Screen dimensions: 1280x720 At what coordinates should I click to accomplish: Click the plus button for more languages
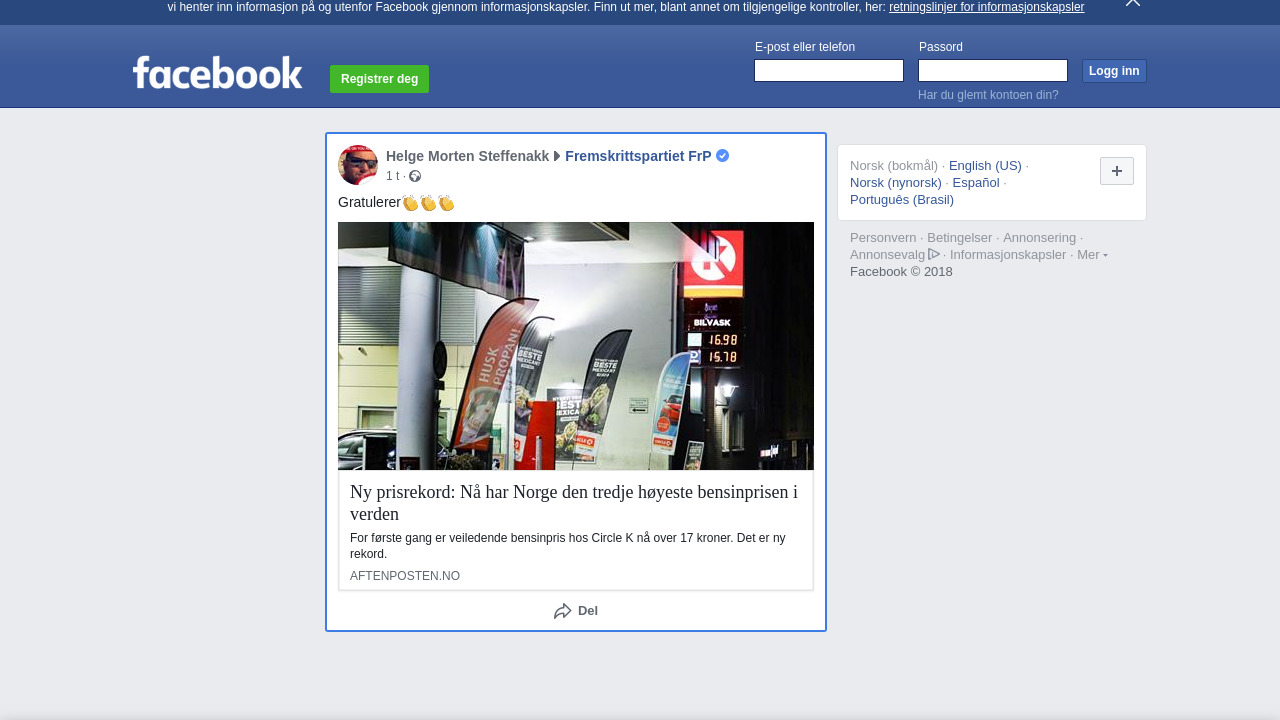point(1117,171)
